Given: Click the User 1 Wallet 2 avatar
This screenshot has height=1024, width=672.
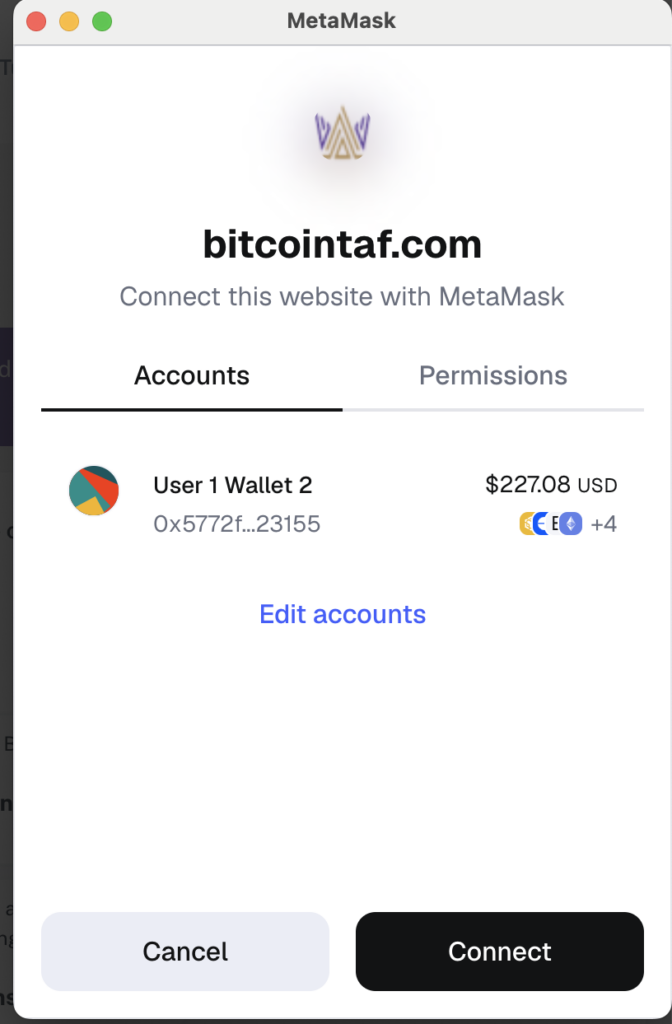Looking at the screenshot, I should click(94, 490).
